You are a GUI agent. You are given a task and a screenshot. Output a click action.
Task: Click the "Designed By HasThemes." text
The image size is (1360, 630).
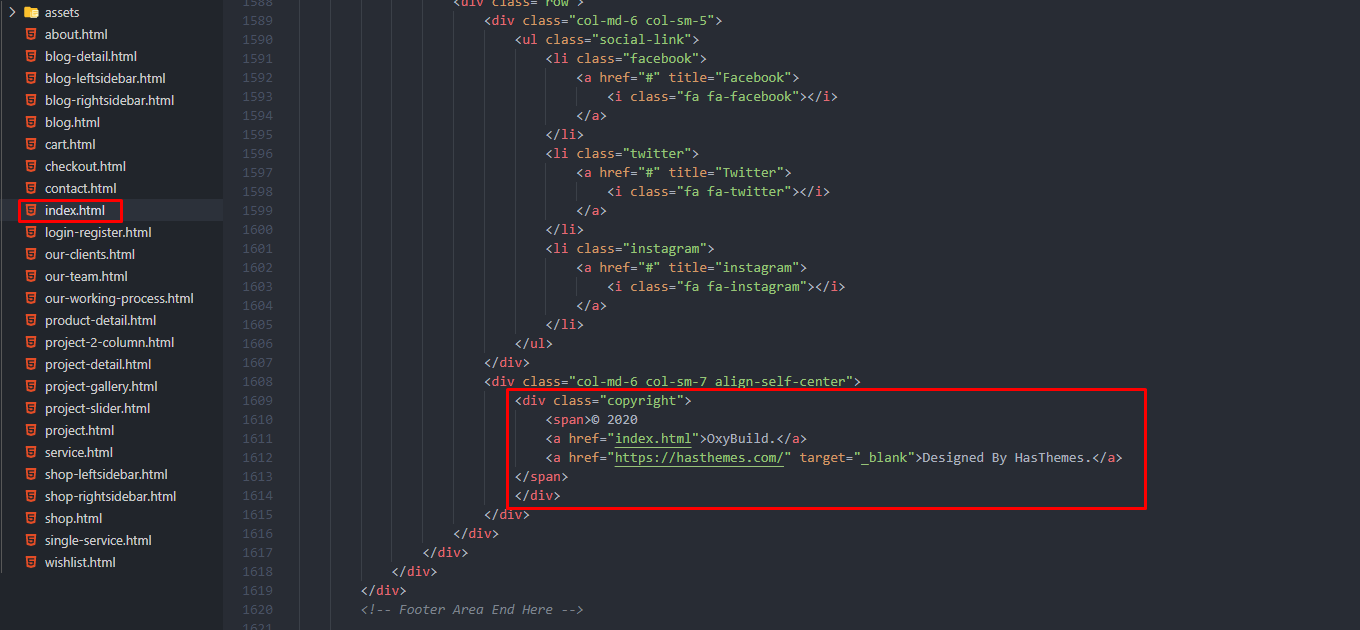coord(1006,457)
